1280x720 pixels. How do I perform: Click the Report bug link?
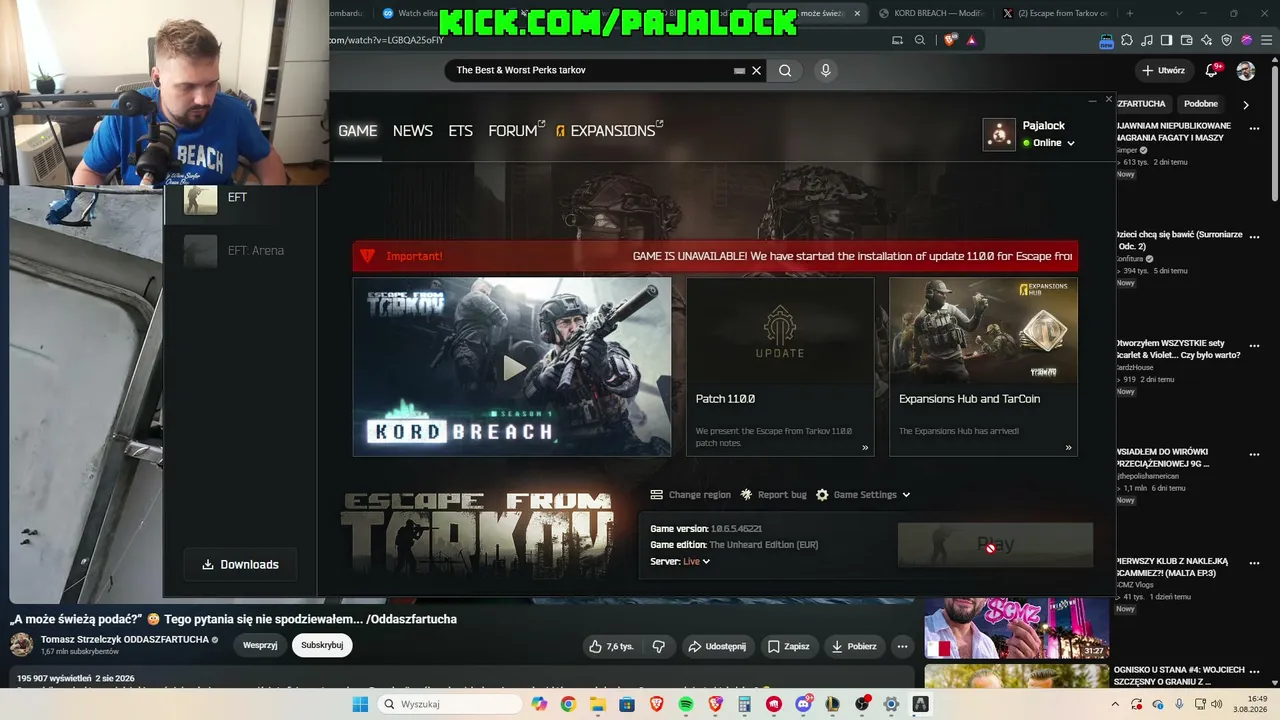(773, 495)
